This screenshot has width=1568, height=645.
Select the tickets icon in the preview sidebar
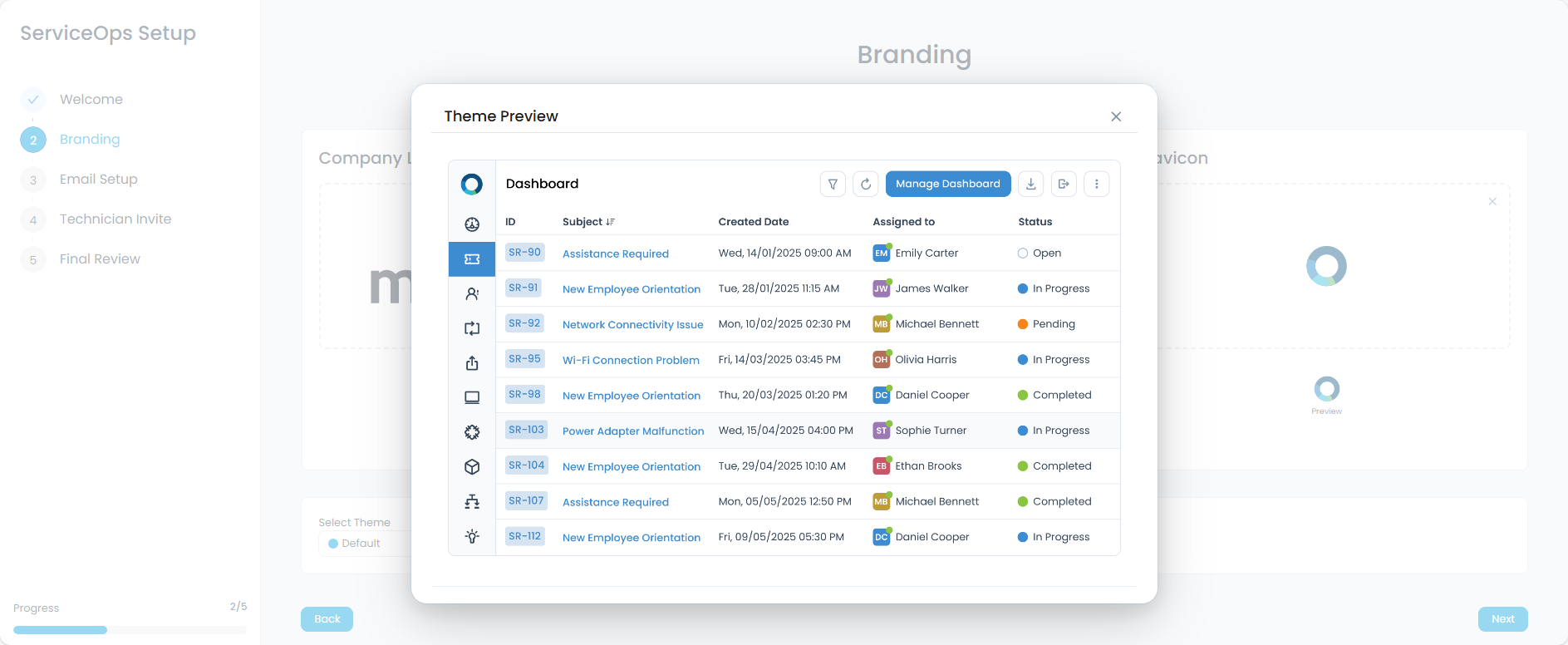pos(472,259)
